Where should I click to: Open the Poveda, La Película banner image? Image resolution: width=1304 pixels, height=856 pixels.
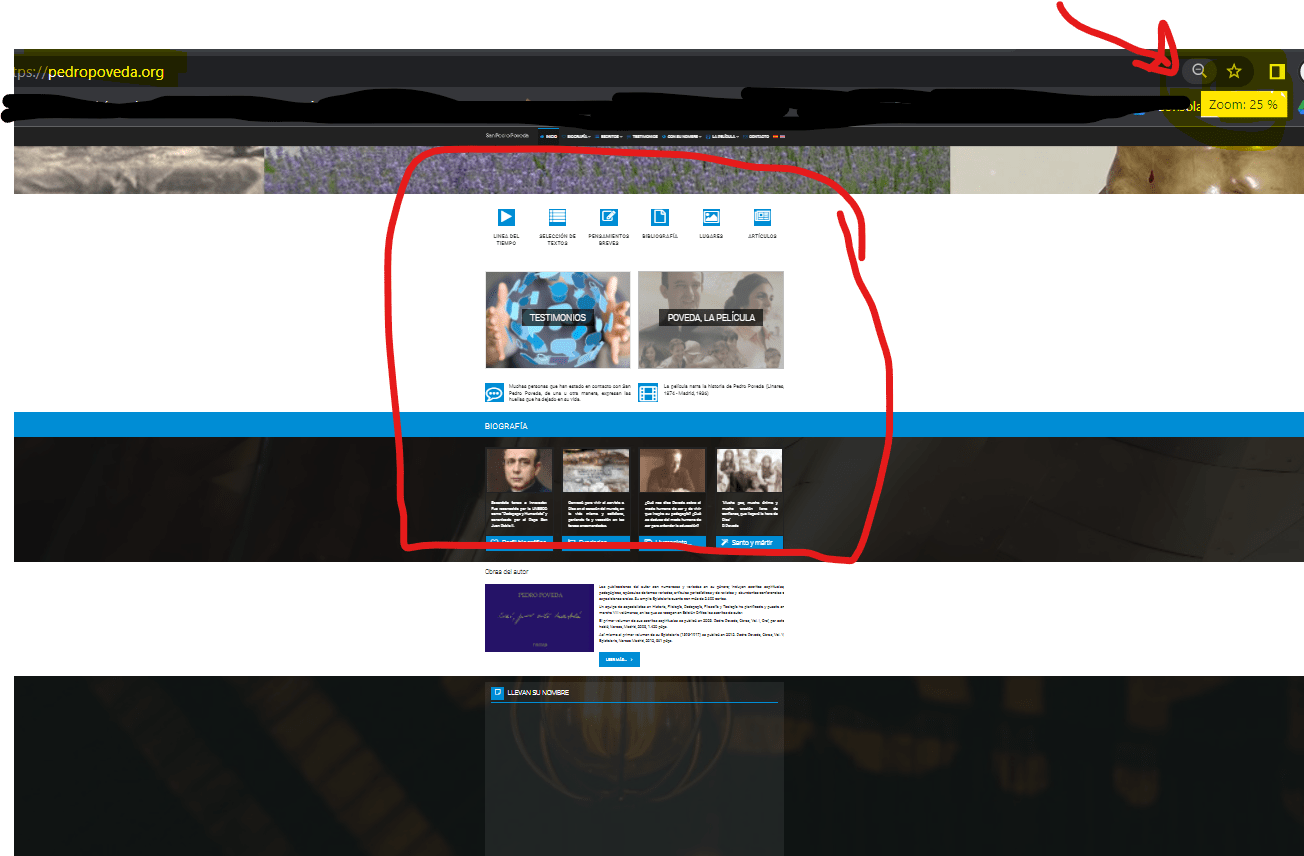[711, 320]
